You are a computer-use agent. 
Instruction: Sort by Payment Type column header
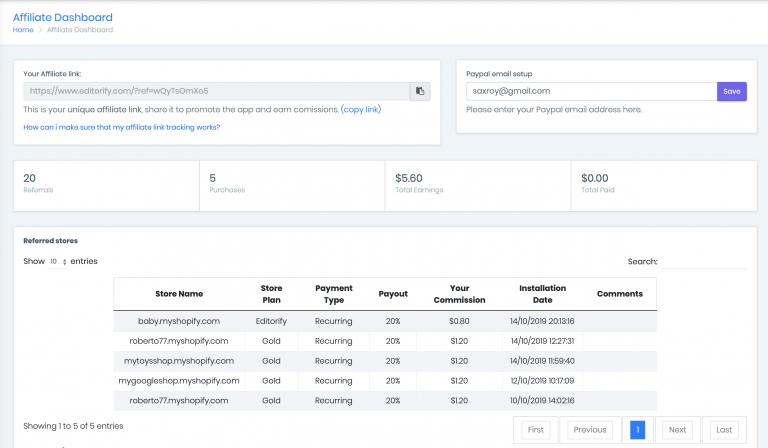(x=334, y=294)
